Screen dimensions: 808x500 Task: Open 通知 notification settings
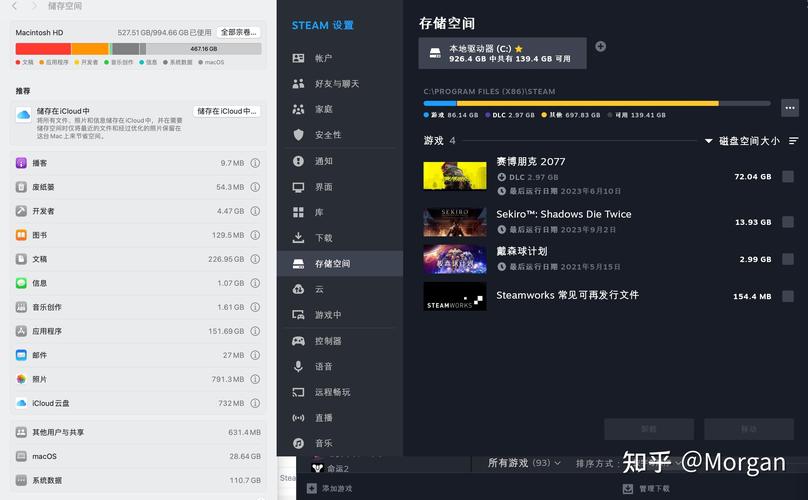coord(340,161)
